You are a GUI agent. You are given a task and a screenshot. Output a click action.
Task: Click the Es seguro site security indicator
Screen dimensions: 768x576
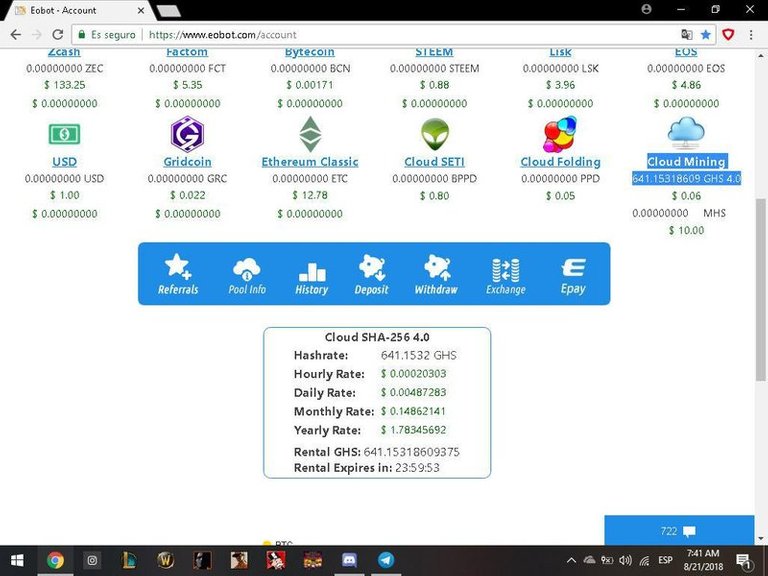pyautogui.click(x=106, y=35)
